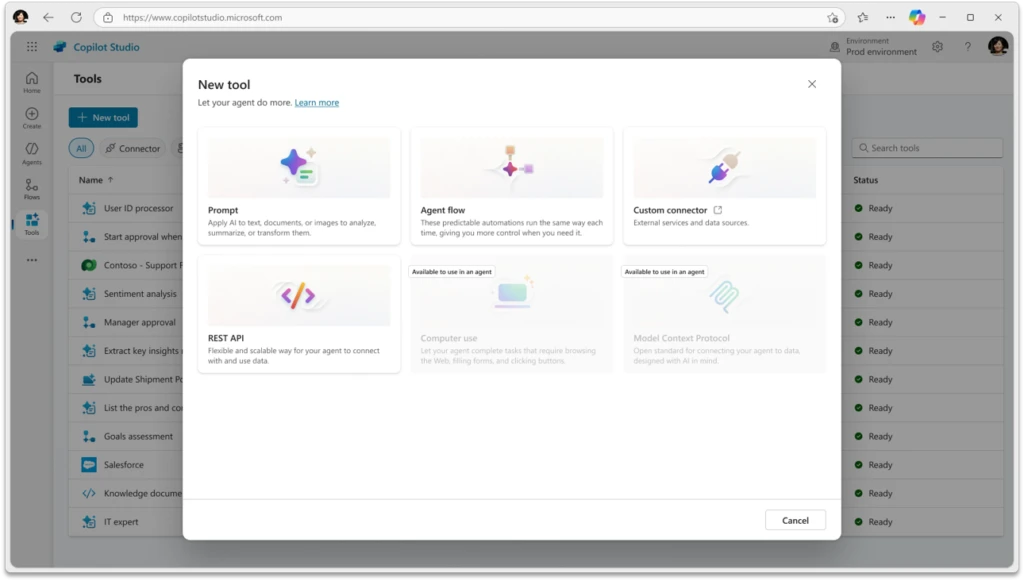This screenshot has height=581, width=1024.
Task: Open the Copilot Studio settings gear
Action: pos(937,46)
